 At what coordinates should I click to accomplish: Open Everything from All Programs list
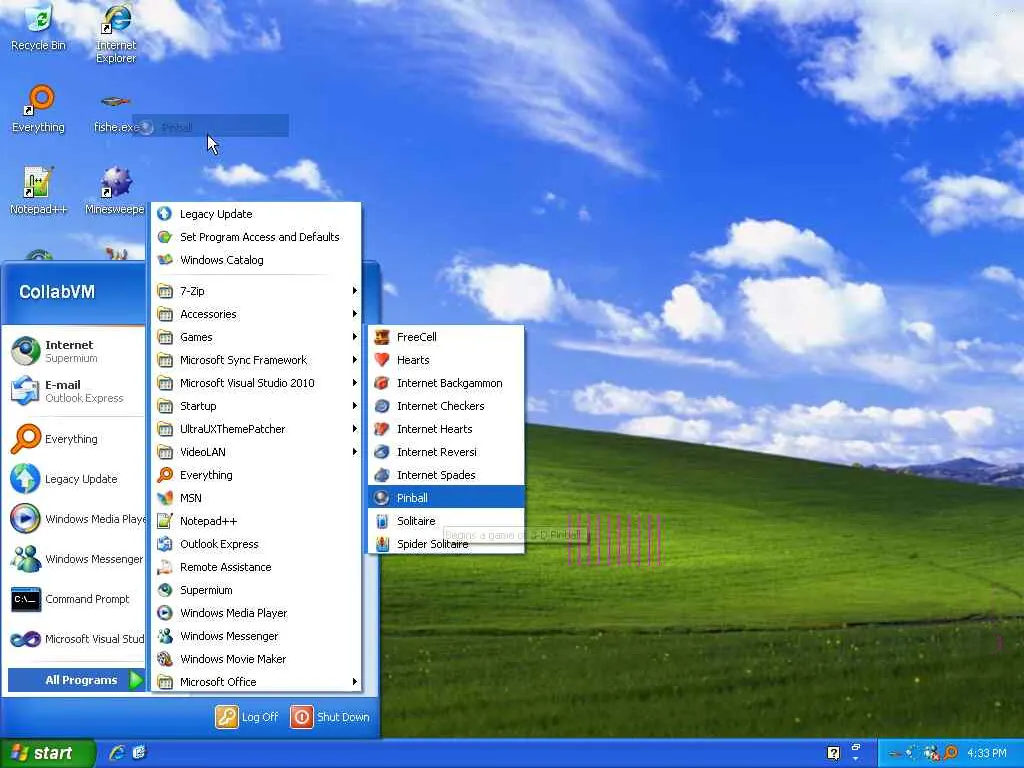pyautogui.click(x=257, y=475)
